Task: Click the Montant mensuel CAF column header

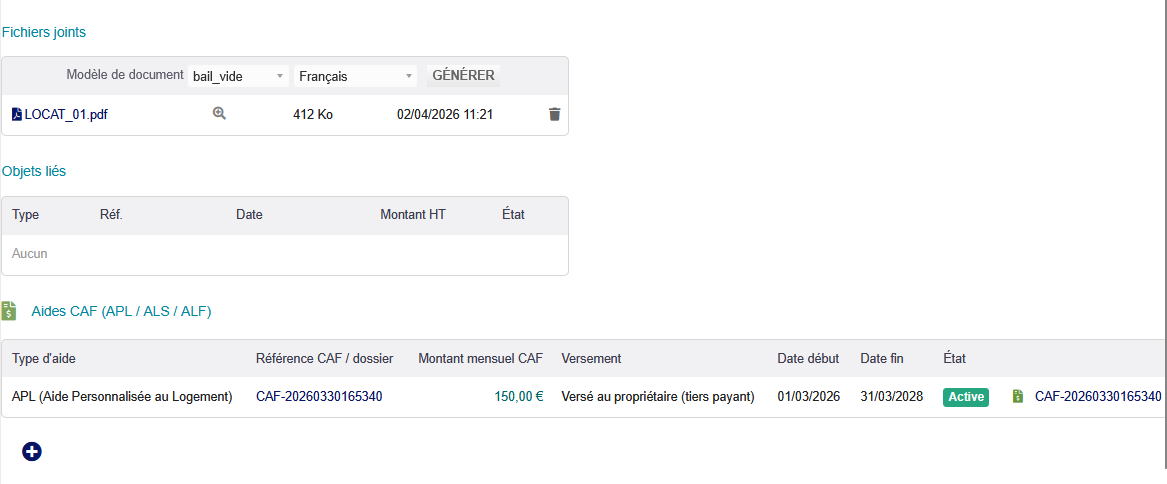Action: click(x=480, y=358)
